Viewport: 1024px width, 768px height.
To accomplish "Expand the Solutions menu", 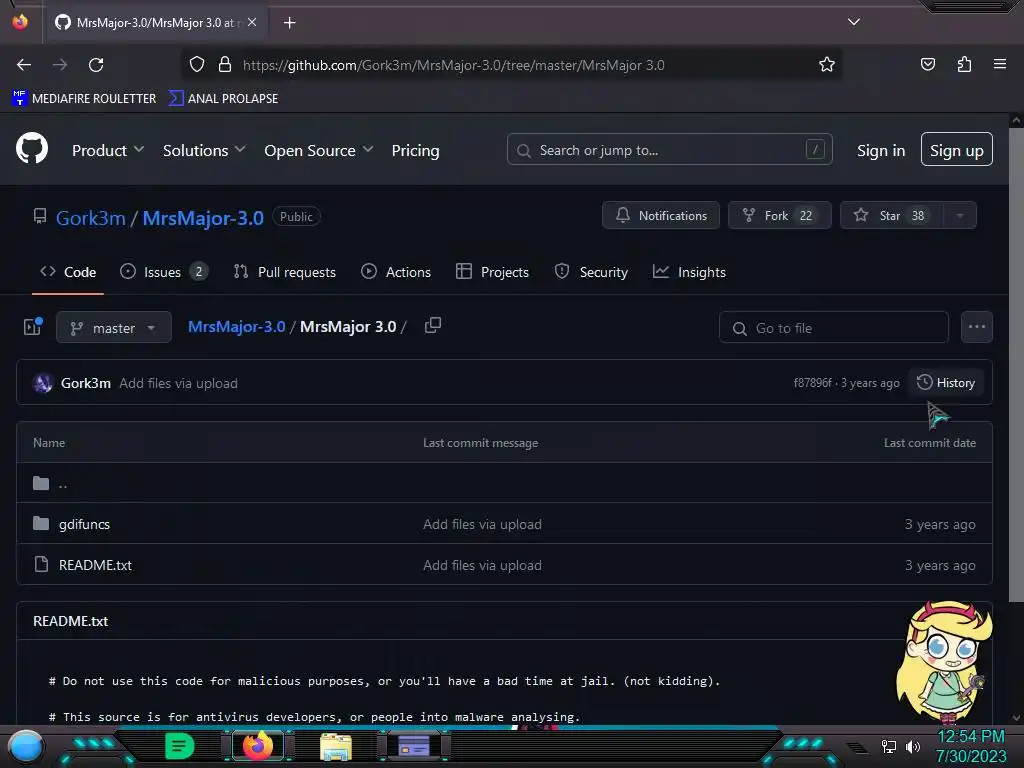I will (204, 150).
